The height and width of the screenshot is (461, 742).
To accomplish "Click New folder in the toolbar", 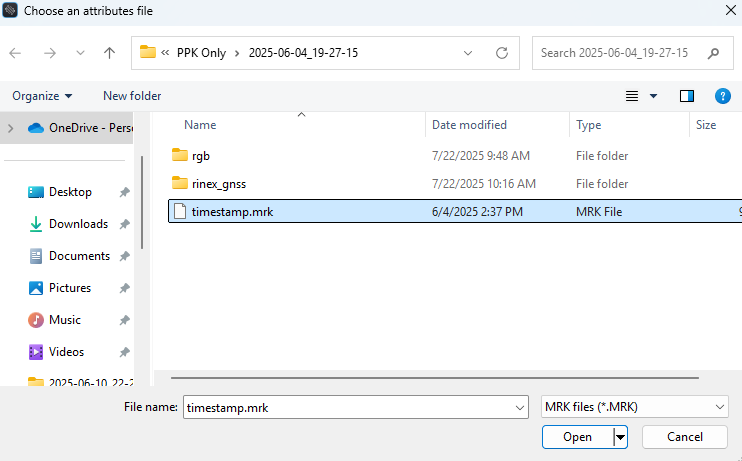I will pos(132,96).
